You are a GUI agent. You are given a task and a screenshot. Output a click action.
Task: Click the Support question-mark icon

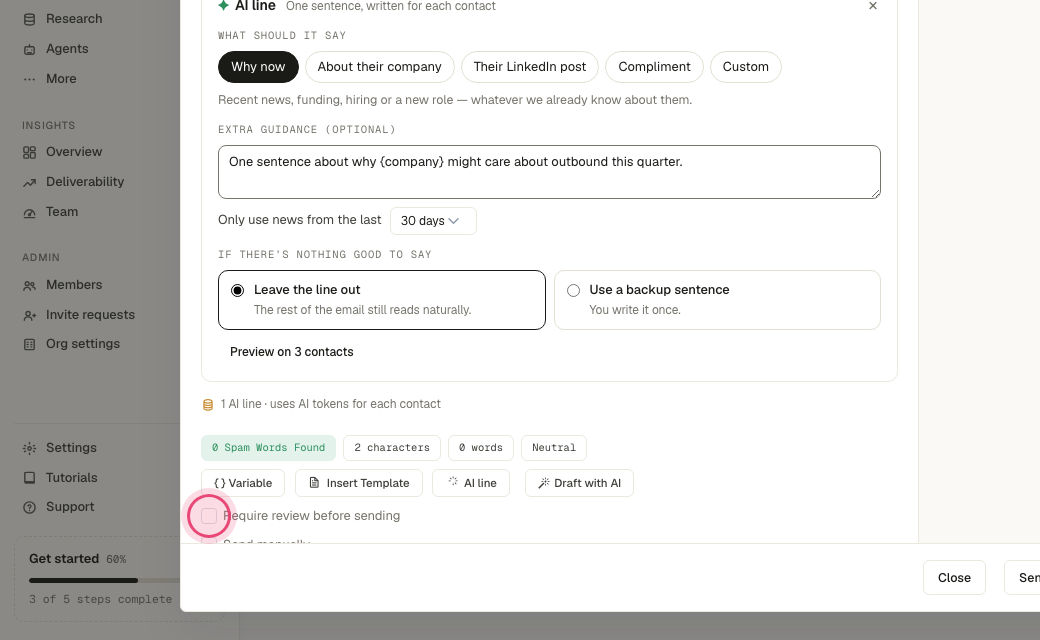(29, 507)
